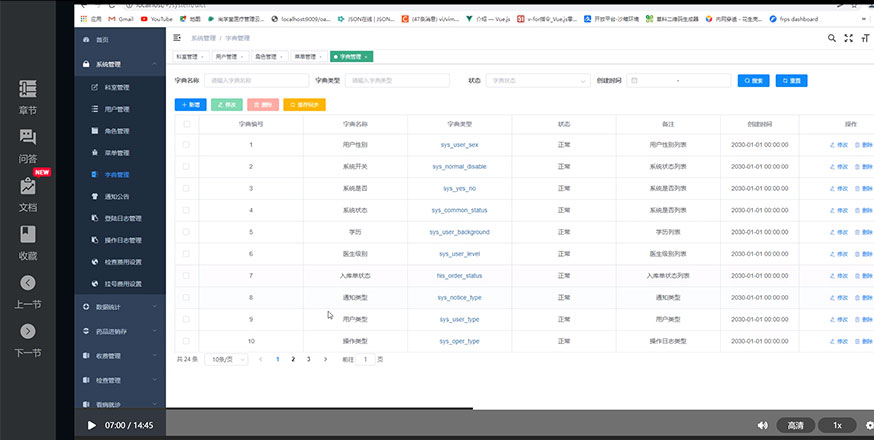The image size is (874, 440).
Task: Click the orange 缓存同步 button
Action: (304, 104)
